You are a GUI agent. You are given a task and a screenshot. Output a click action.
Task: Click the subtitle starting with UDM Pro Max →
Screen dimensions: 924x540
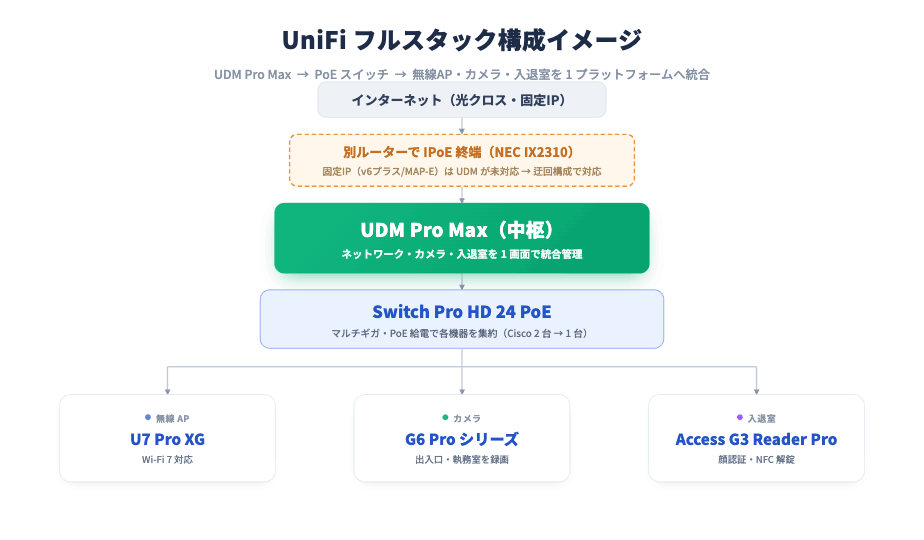462,74
